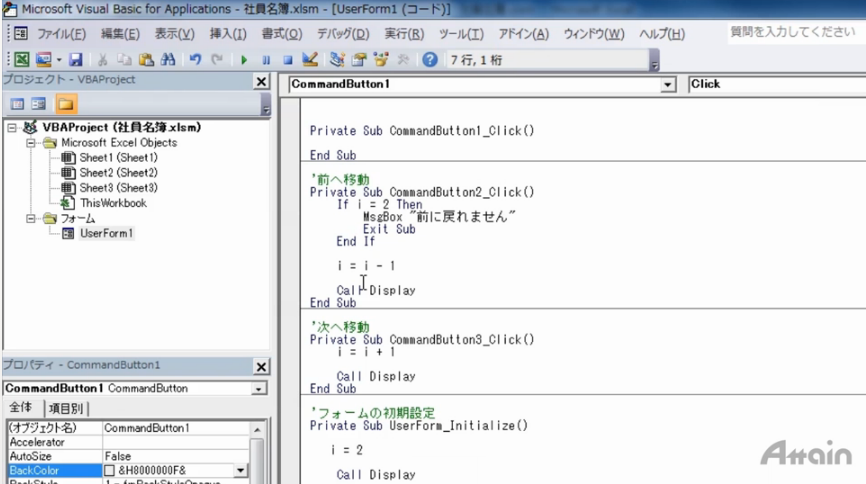
Task: Open 表示(V) menu
Action: (174, 34)
